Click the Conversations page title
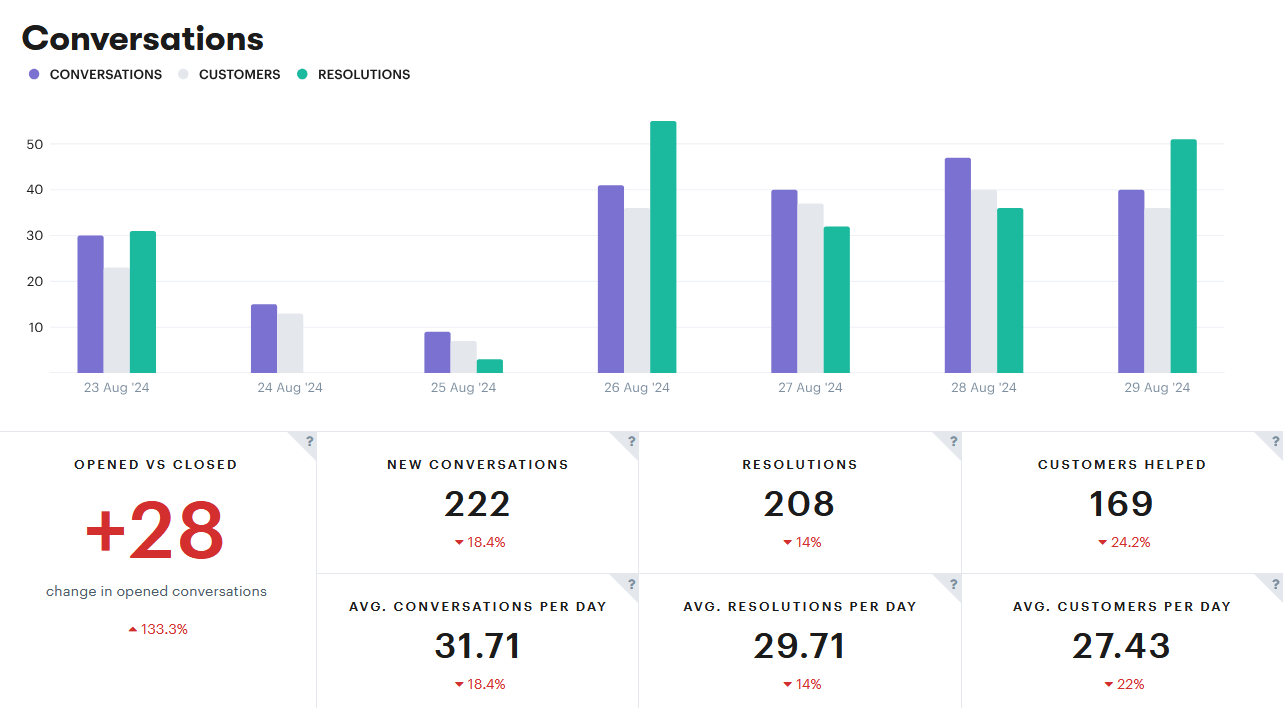Screen dimensions: 1283x708 tap(142, 38)
